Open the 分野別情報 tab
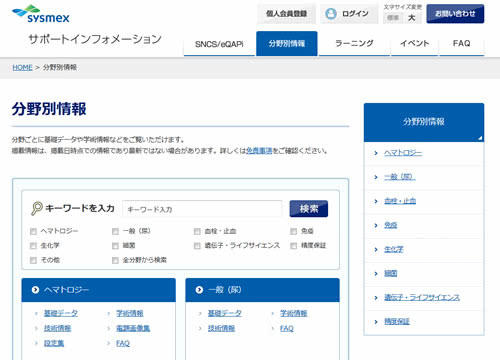Viewport: 500px width, 360px height. [x=287, y=44]
